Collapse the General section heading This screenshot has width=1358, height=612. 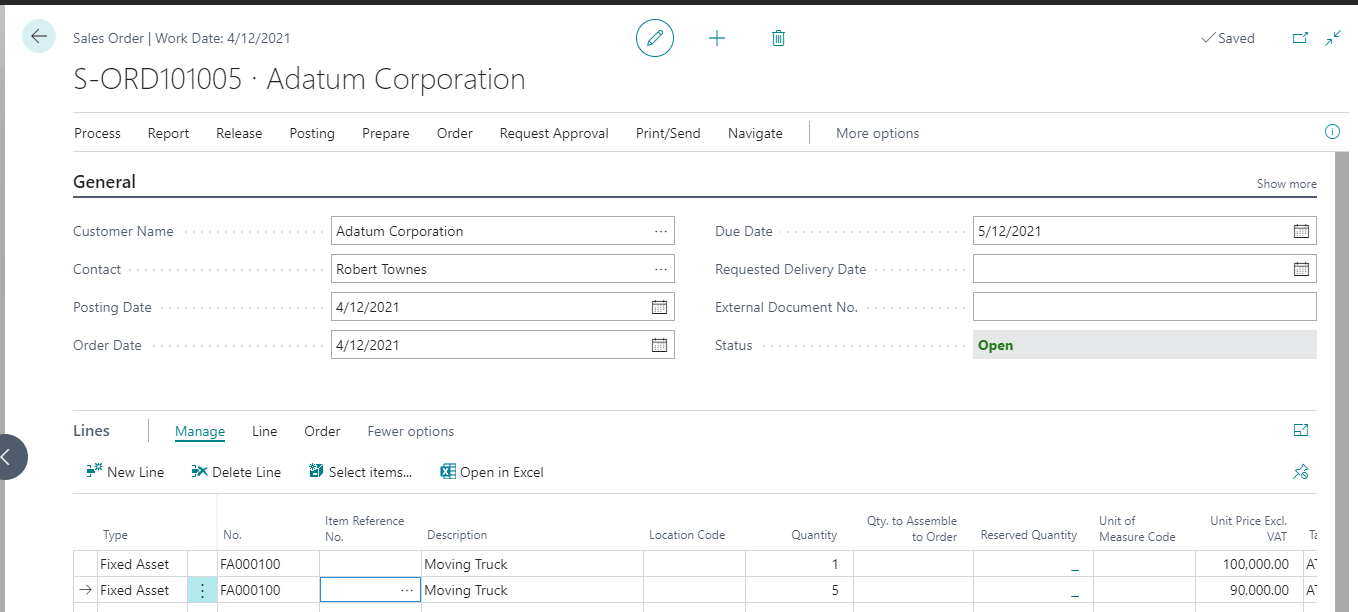[x=104, y=182]
